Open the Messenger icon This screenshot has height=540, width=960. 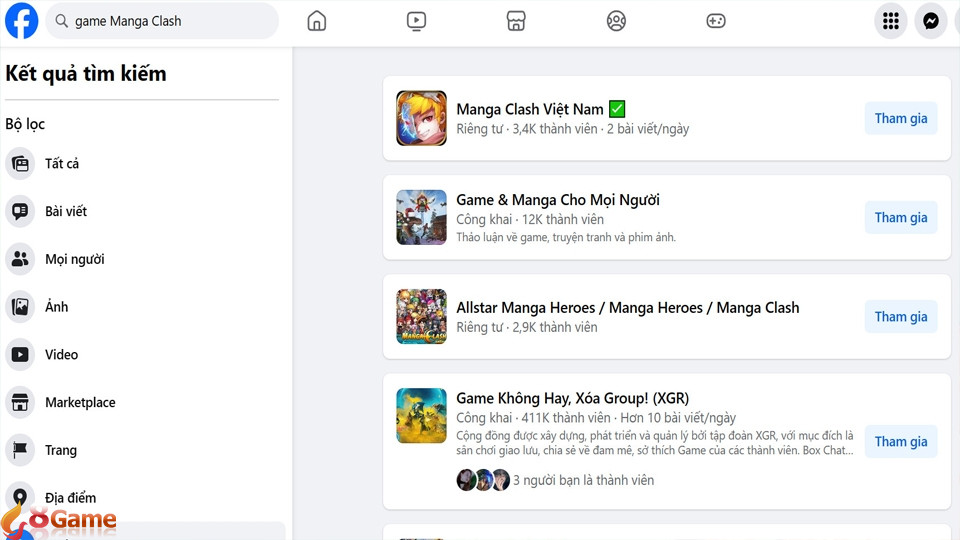[x=931, y=21]
